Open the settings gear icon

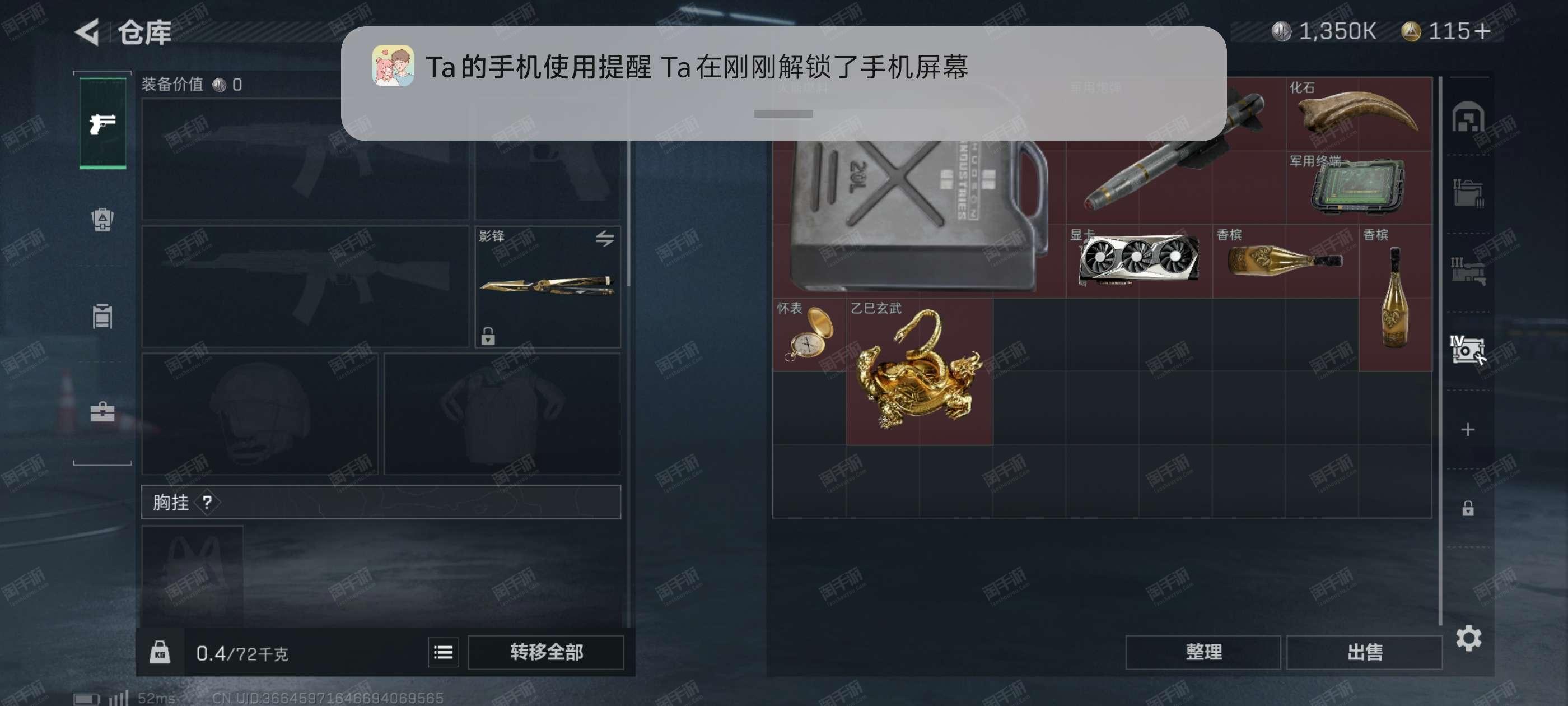pyautogui.click(x=1468, y=638)
